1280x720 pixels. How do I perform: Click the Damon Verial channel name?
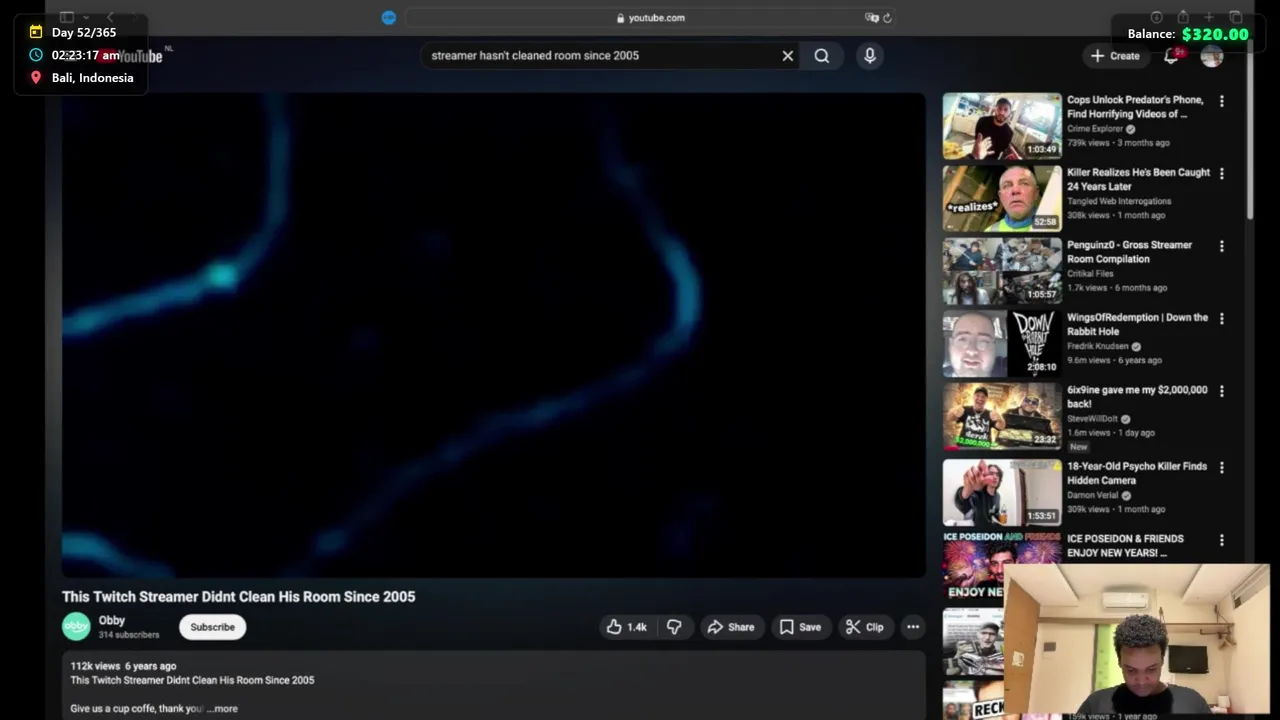coord(1093,495)
